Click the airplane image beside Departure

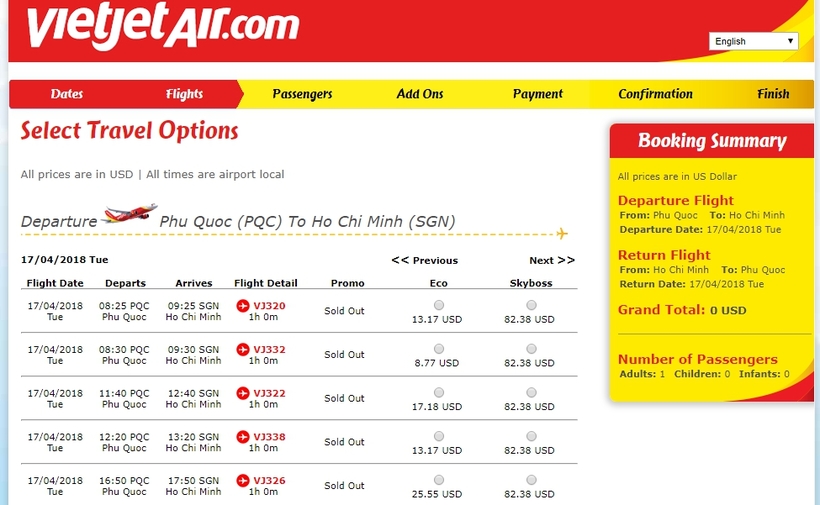point(129,213)
